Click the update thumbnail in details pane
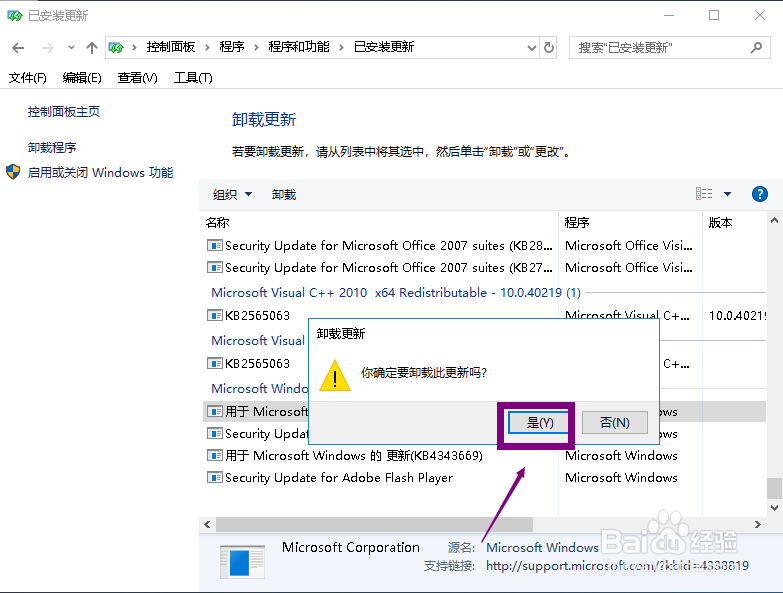The height and width of the screenshot is (593, 783). [242, 563]
